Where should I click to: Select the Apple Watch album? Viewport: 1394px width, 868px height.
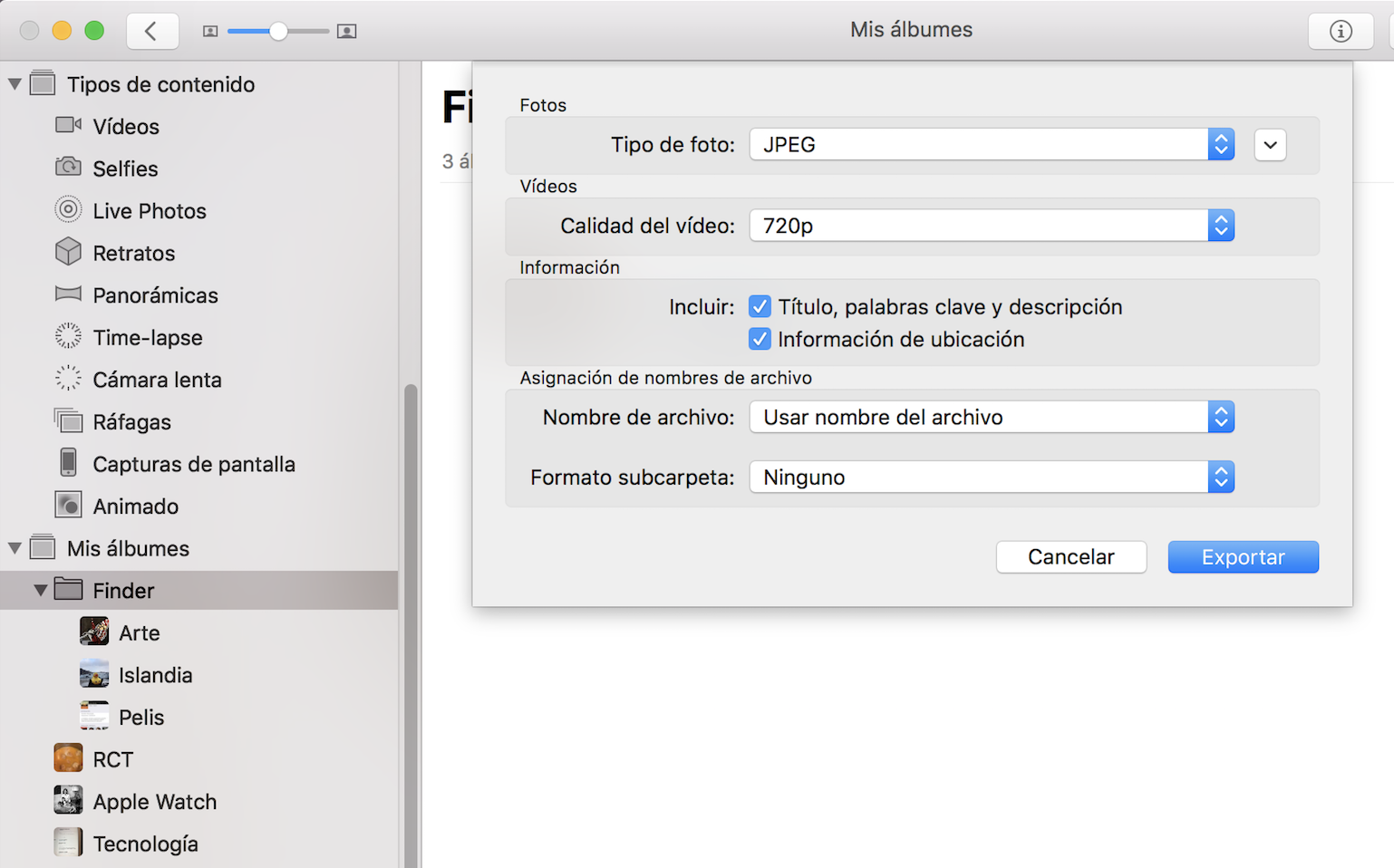[154, 802]
